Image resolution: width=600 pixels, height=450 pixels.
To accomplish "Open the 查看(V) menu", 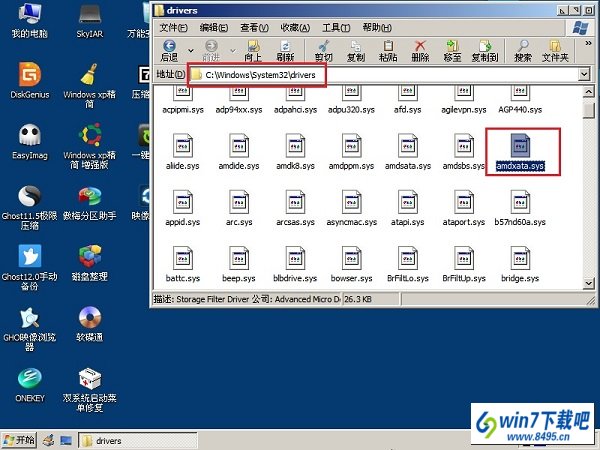I will [x=254, y=28].
